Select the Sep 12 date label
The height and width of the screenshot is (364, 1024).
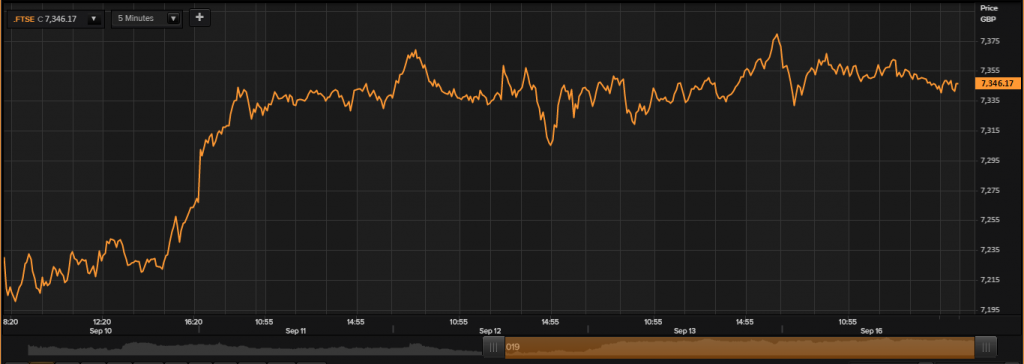tap(490, 331)
